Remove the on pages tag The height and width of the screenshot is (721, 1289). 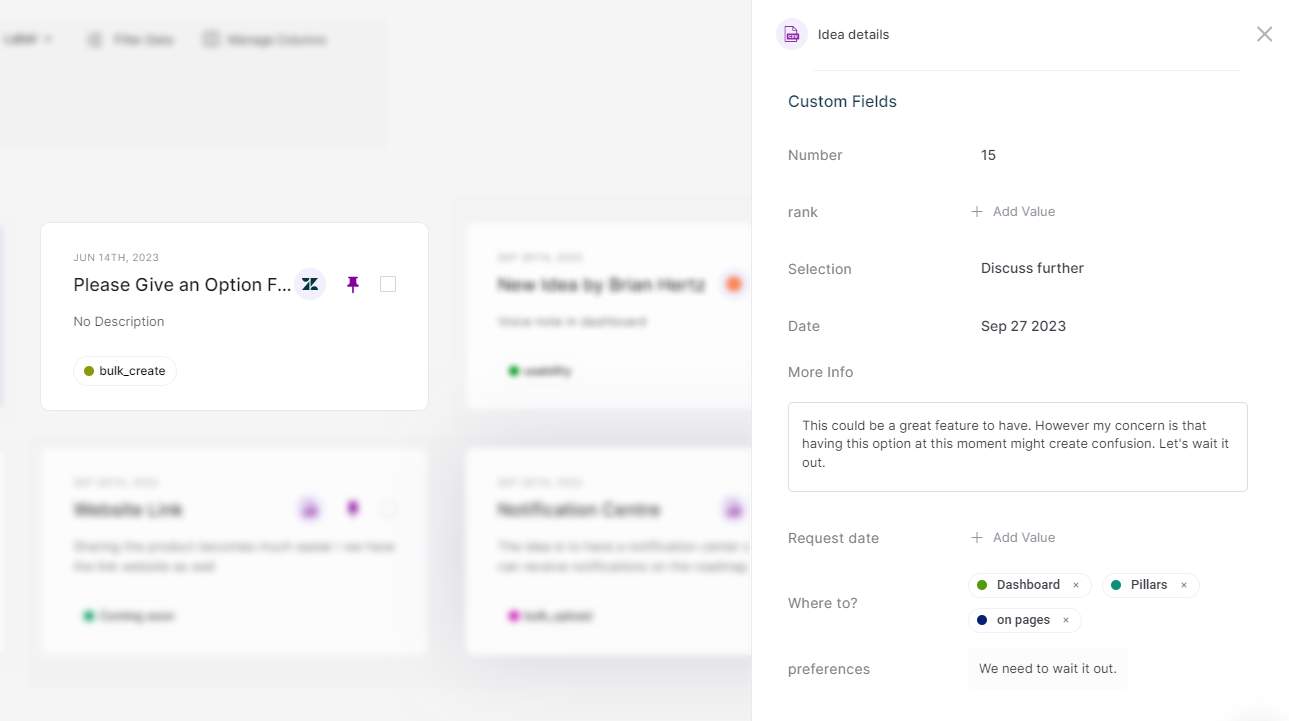[x=1066, y=621]
